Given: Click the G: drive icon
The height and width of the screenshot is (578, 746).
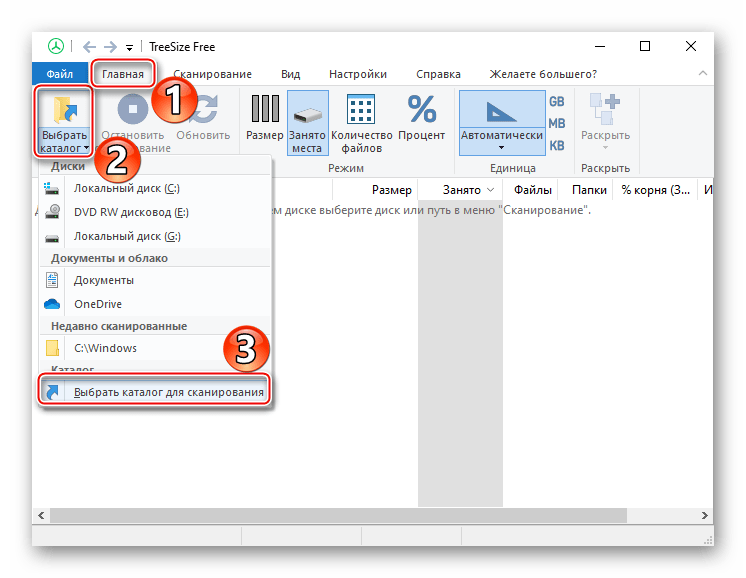Looking at the screenshot, I should [x=52, y=238].
